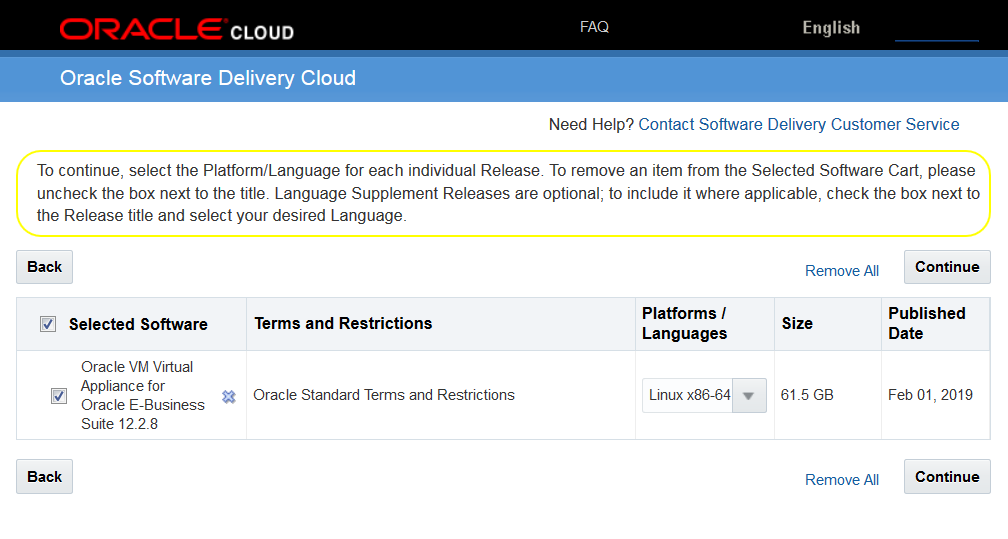Image resolution: width=1008 pixels, height=539 pixels.
Task: Click the upper Remove All link
Action: pos(841,271)
